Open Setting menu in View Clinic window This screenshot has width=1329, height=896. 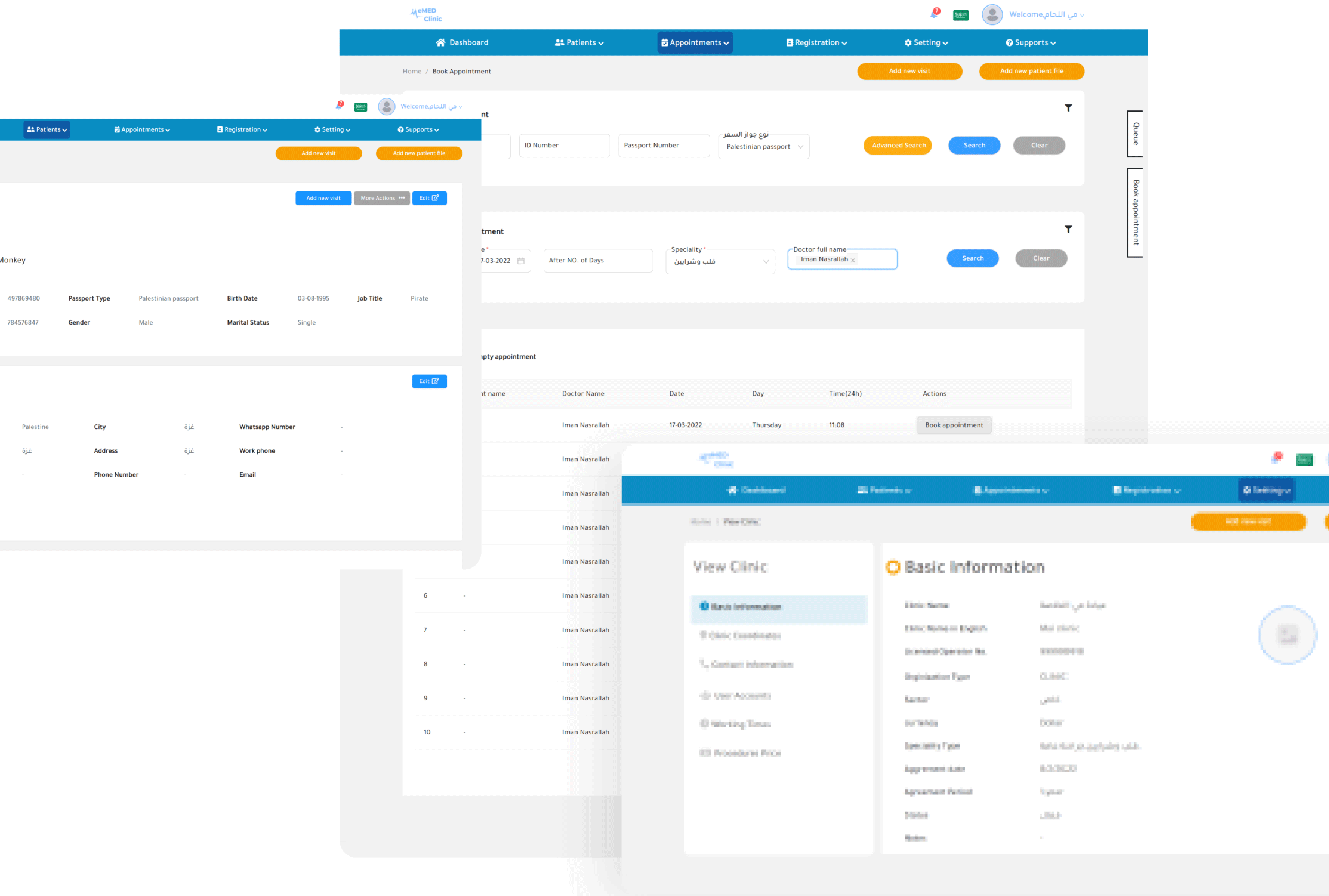(1266, 490)
